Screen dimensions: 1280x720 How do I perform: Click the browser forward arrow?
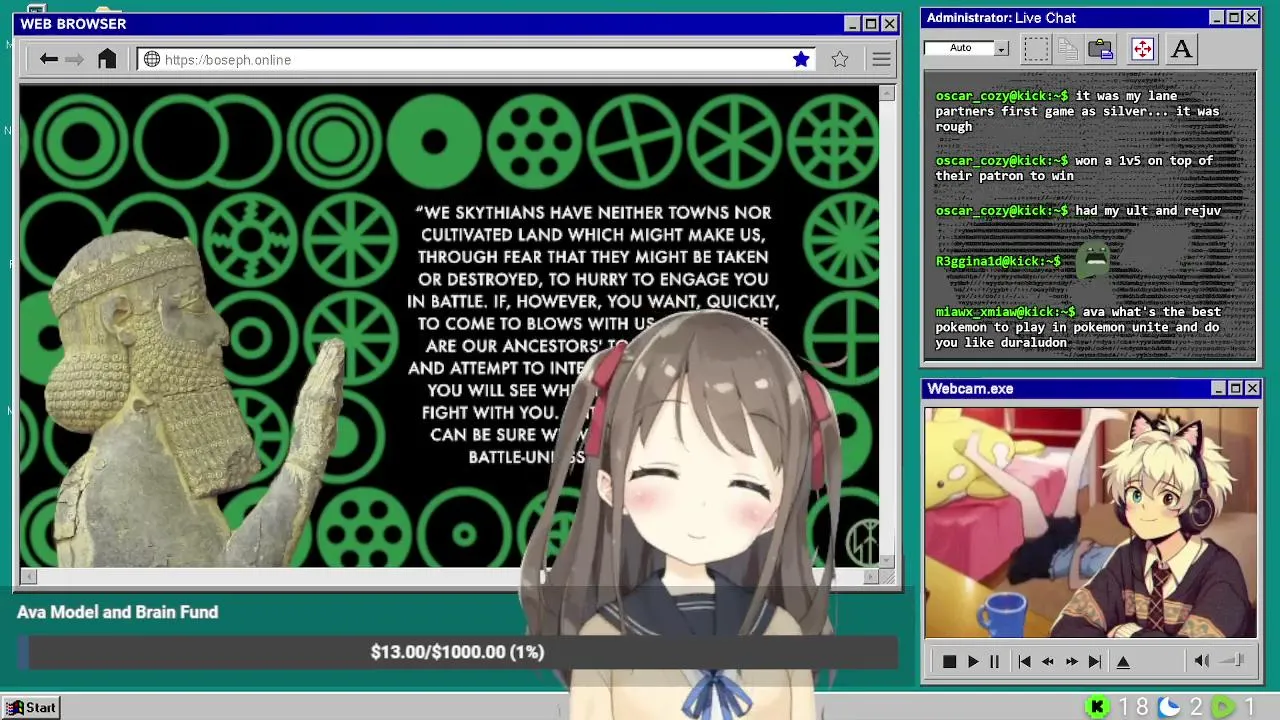tap(74, 59)
